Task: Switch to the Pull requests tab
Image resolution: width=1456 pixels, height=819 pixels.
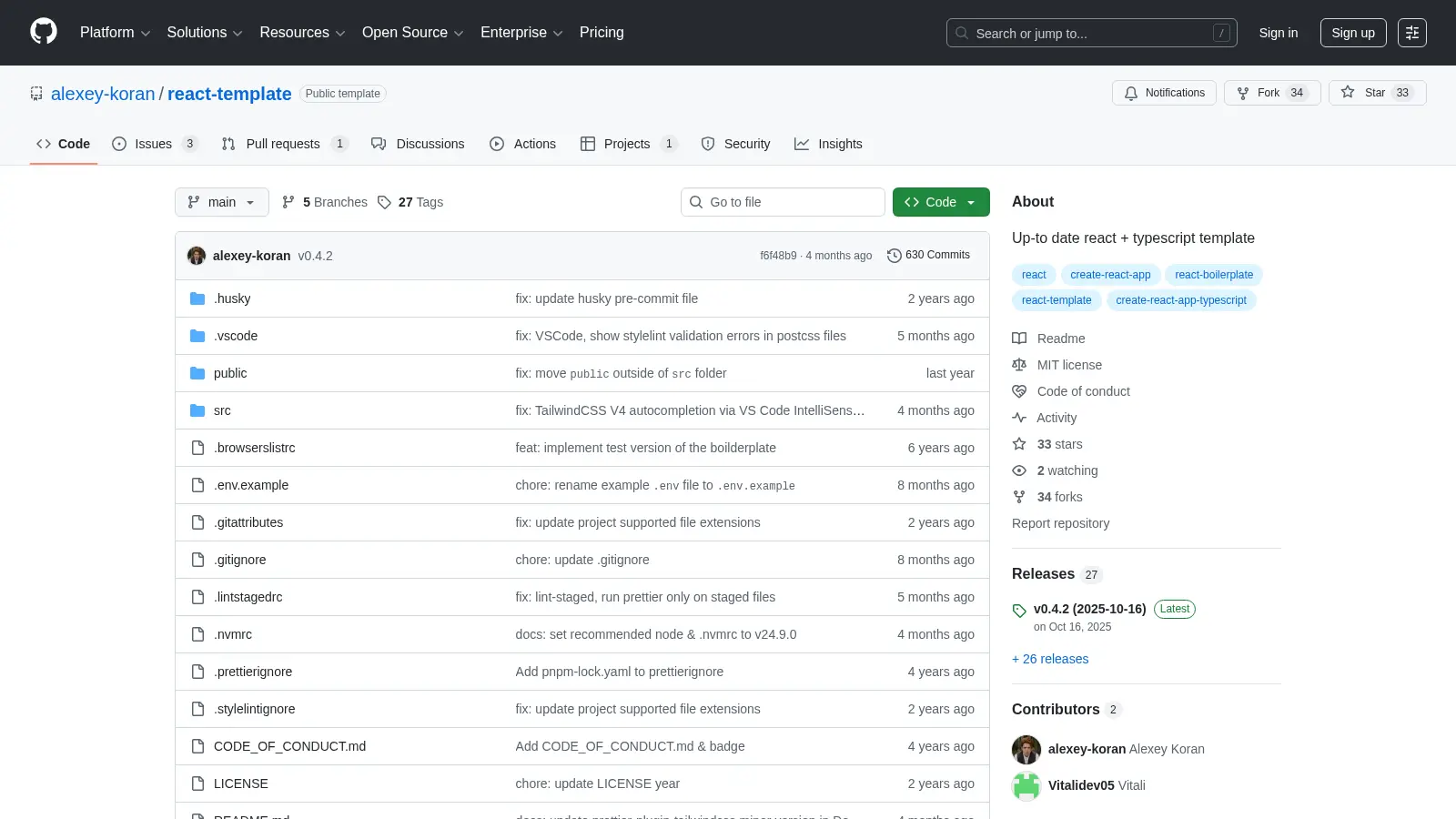Action: pyautogui.click(x=284, y=144)
